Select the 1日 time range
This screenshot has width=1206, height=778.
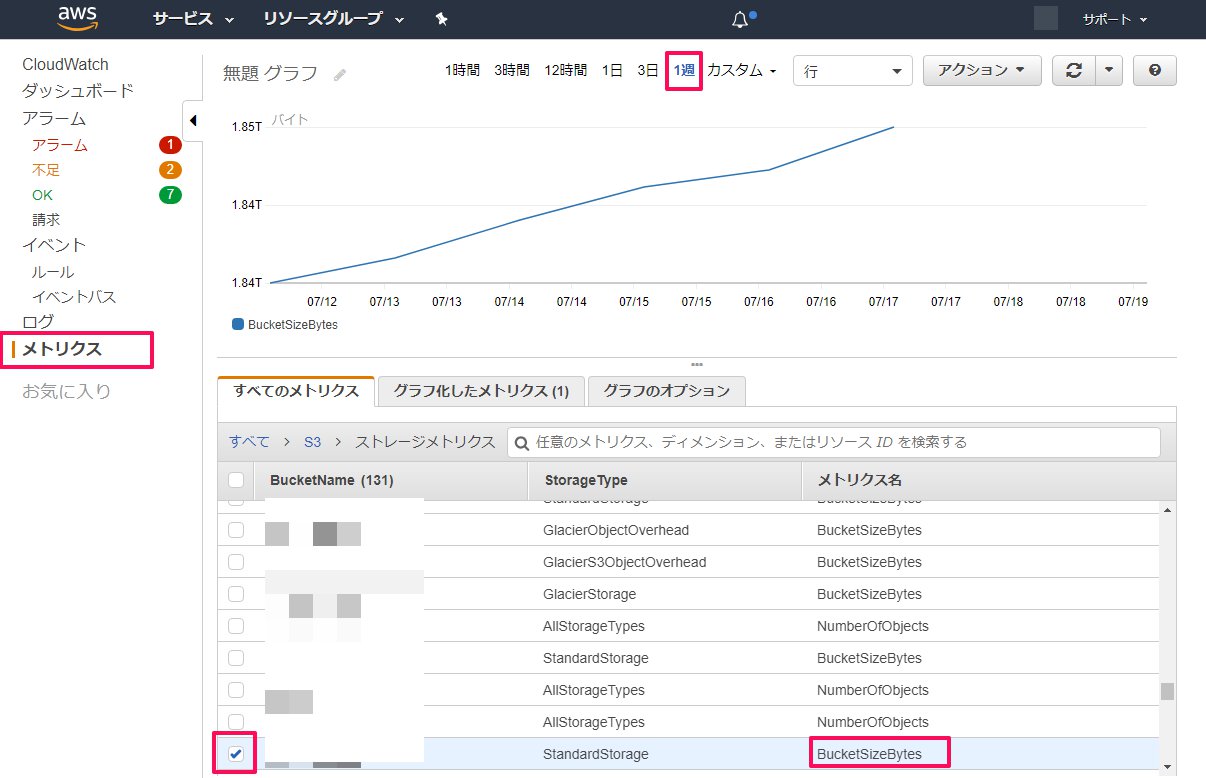tap(611, 70)
